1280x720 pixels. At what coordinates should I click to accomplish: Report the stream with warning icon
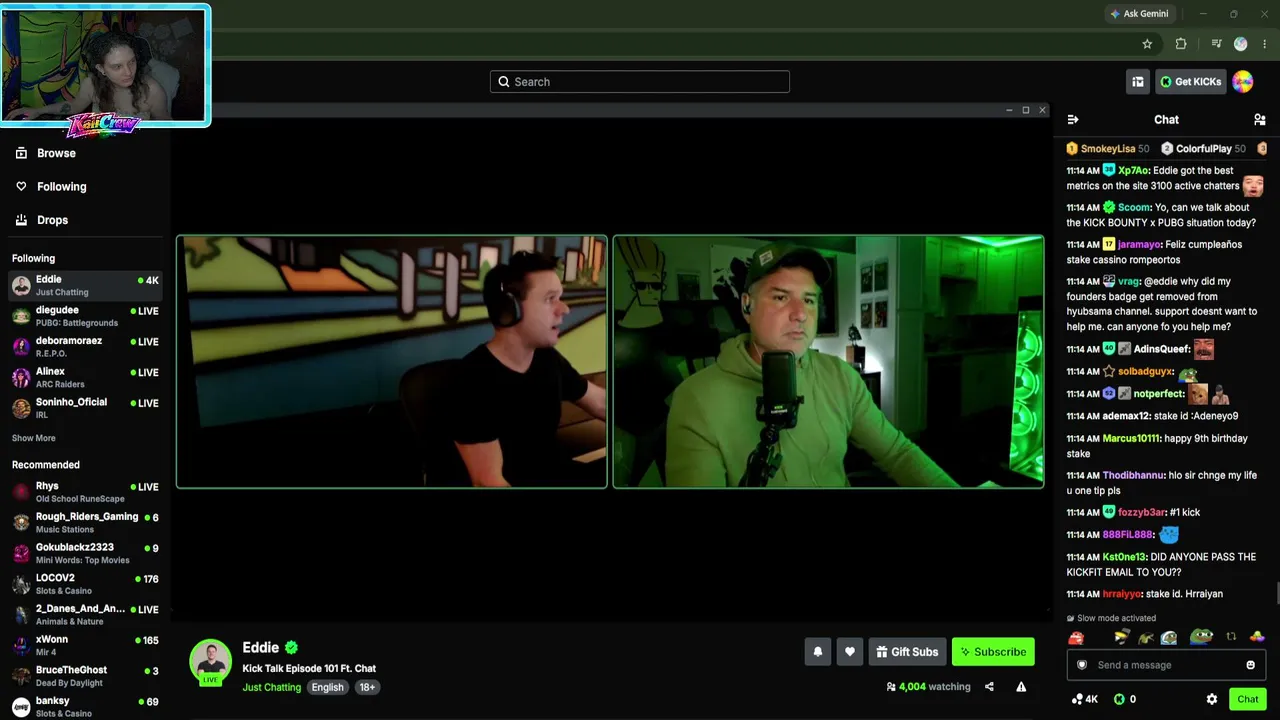1021,687
